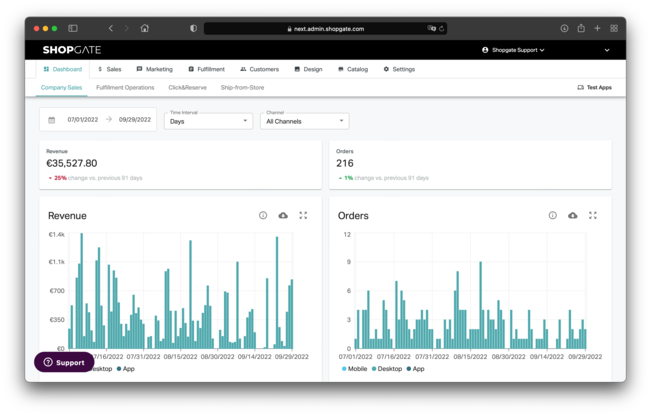Toggle the Safari sidebar icon
This screenshot has width=651, height=415.
[x=73, y=28]
